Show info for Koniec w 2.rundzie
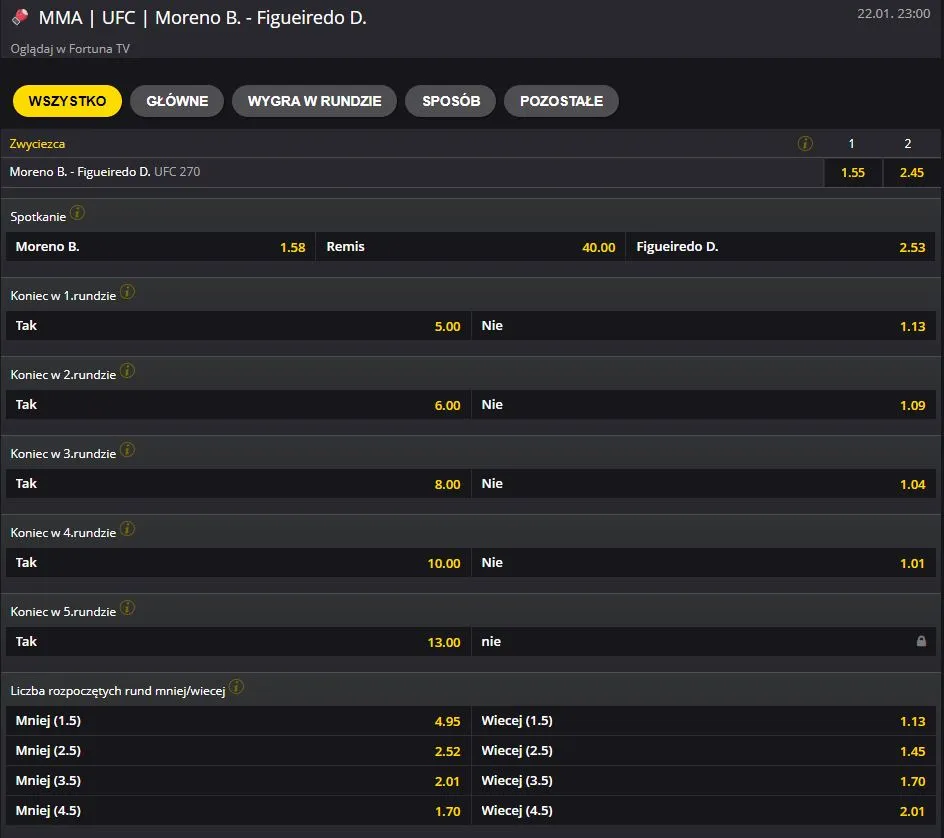944x838 pixels. coord(127,371)
